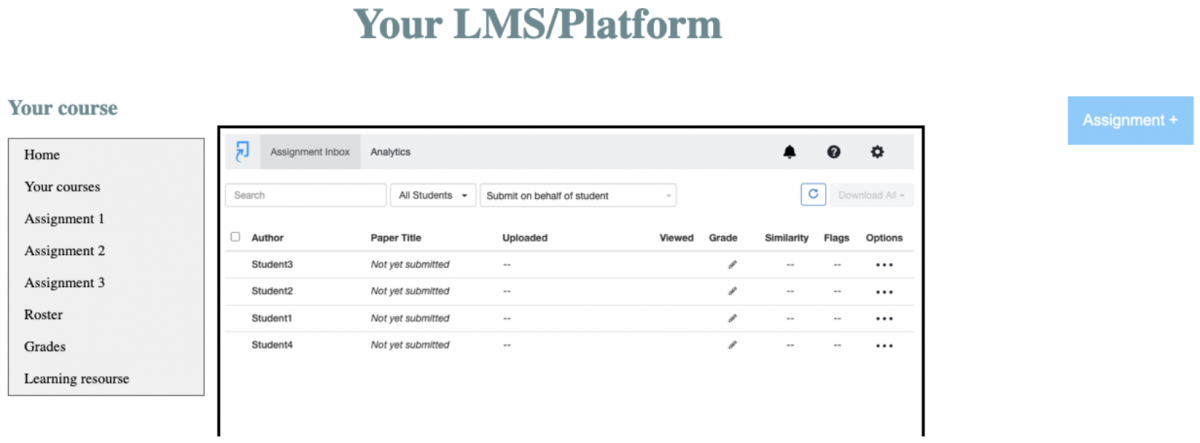The image size is (1200, 443).
Task: Toggle the select all checkbox
Action: [235, 237]
